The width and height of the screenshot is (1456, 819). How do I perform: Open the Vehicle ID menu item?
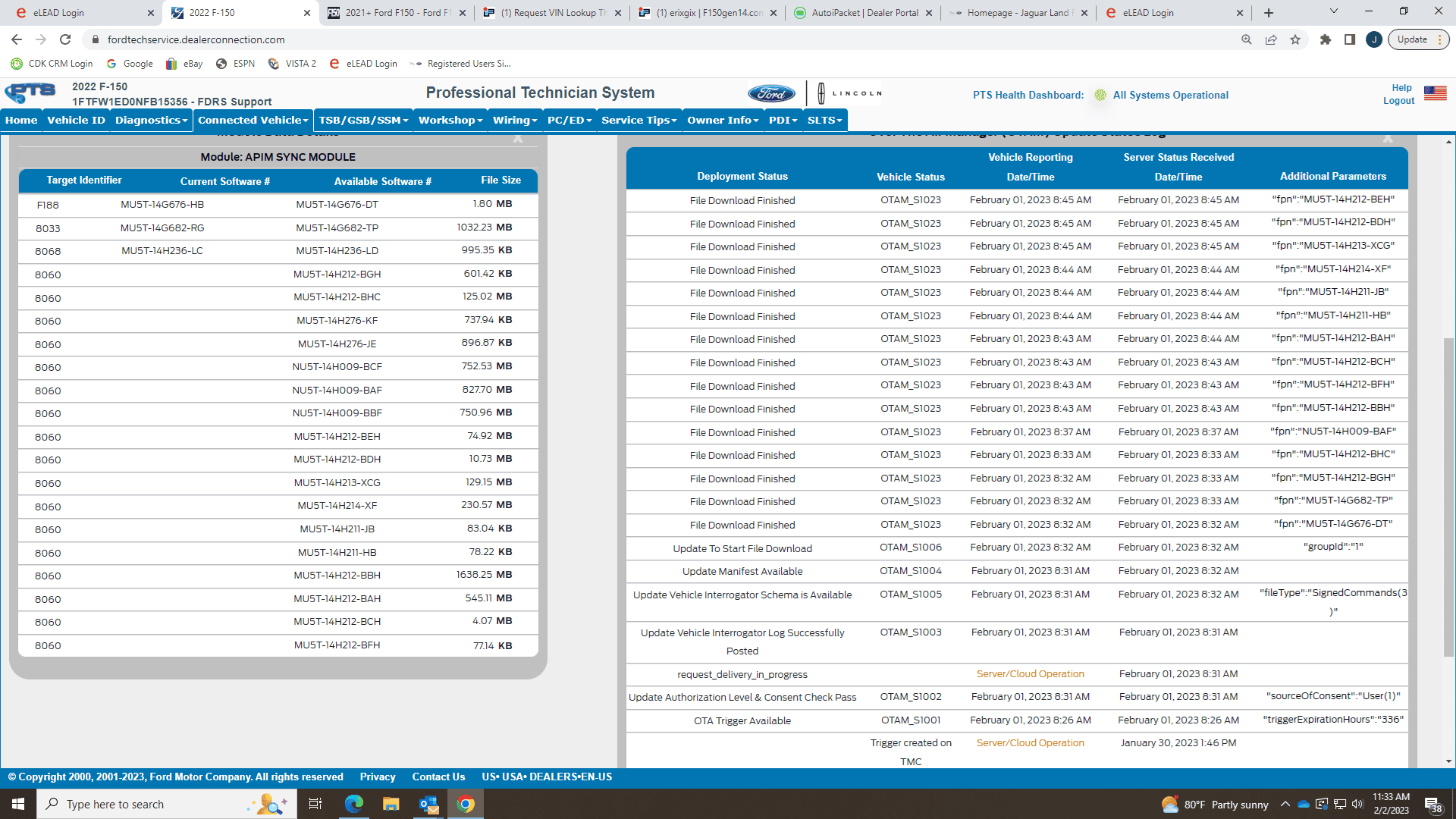point(76,120)
